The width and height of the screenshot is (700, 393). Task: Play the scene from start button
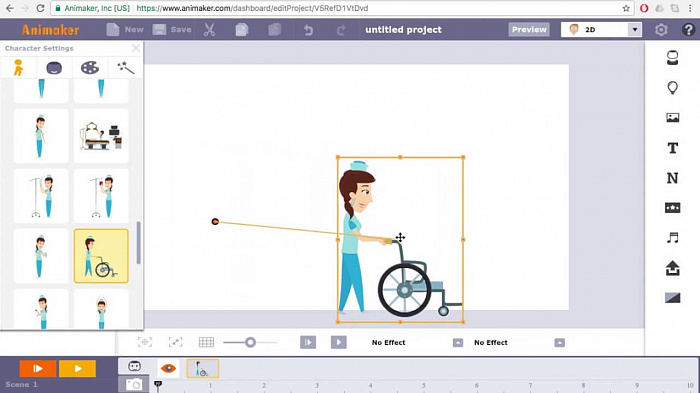(x=308, y=343)
